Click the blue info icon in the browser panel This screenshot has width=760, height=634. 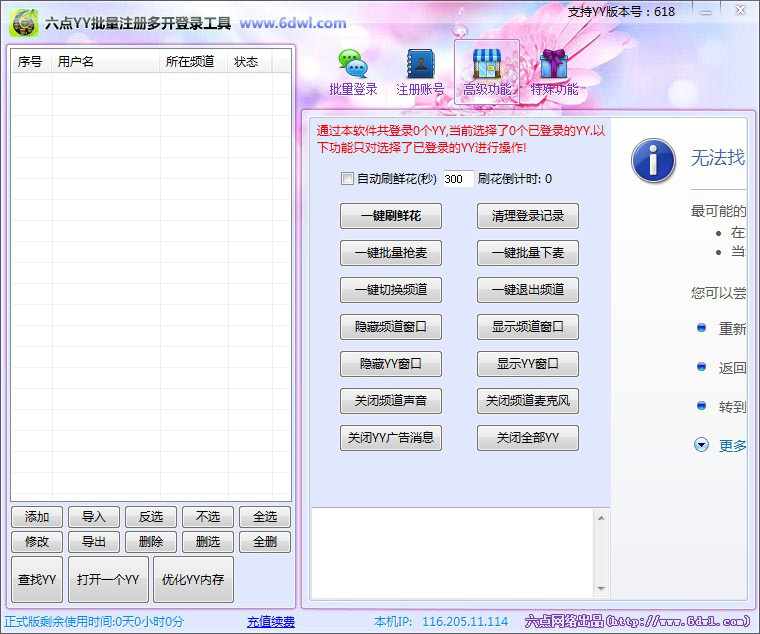click(653, 160)
